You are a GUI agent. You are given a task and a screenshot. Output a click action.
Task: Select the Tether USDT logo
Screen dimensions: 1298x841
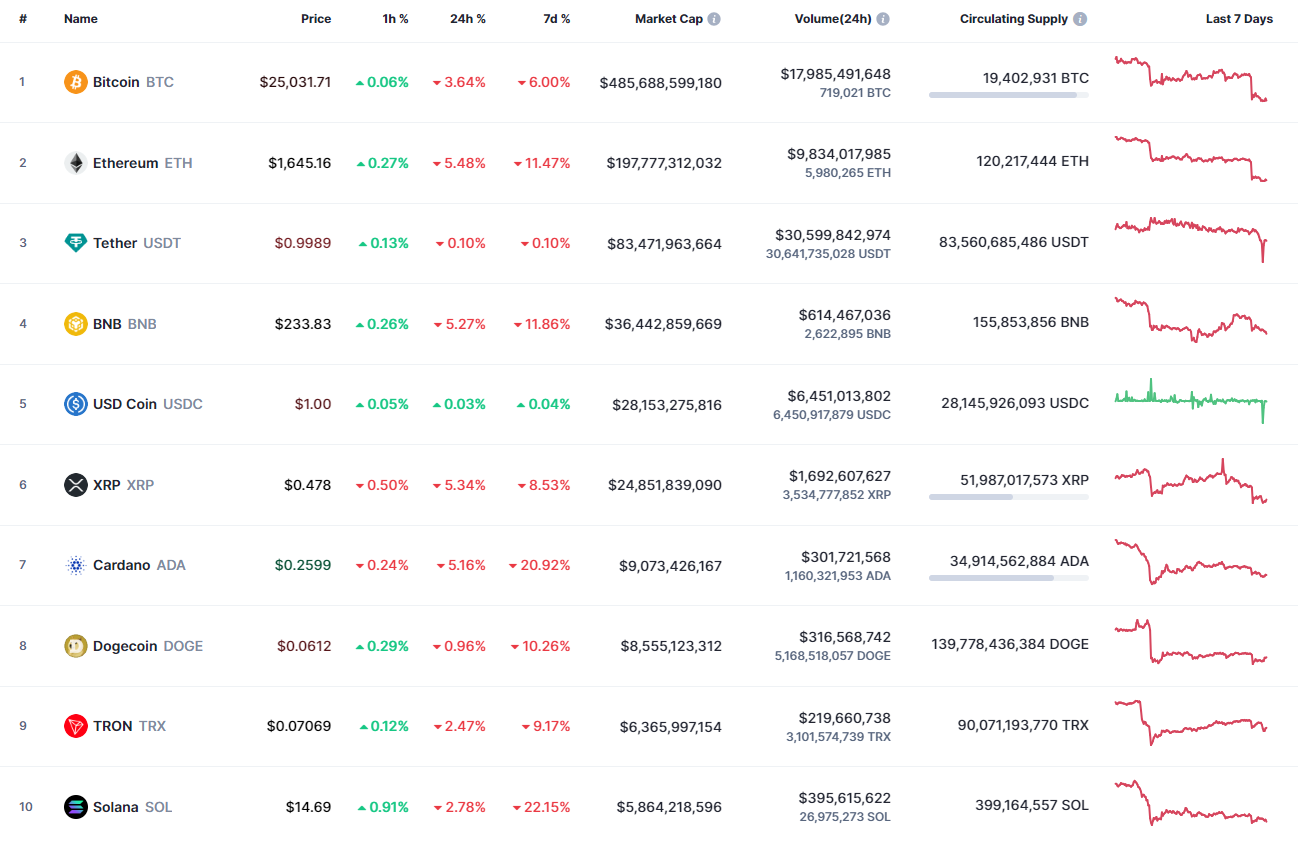(x=75, y=243)
